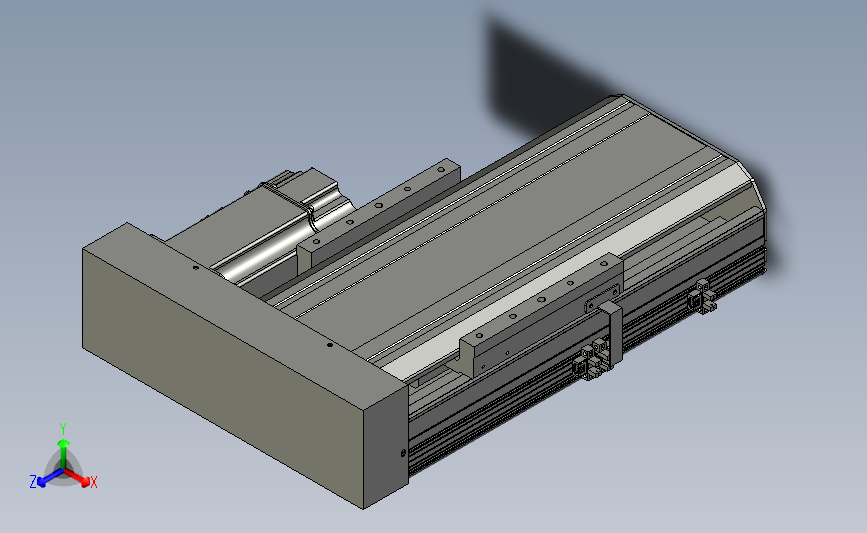This screenshot has width=867, height=533.
Task: Select the lone sensor near the far end
Action: 702,296
